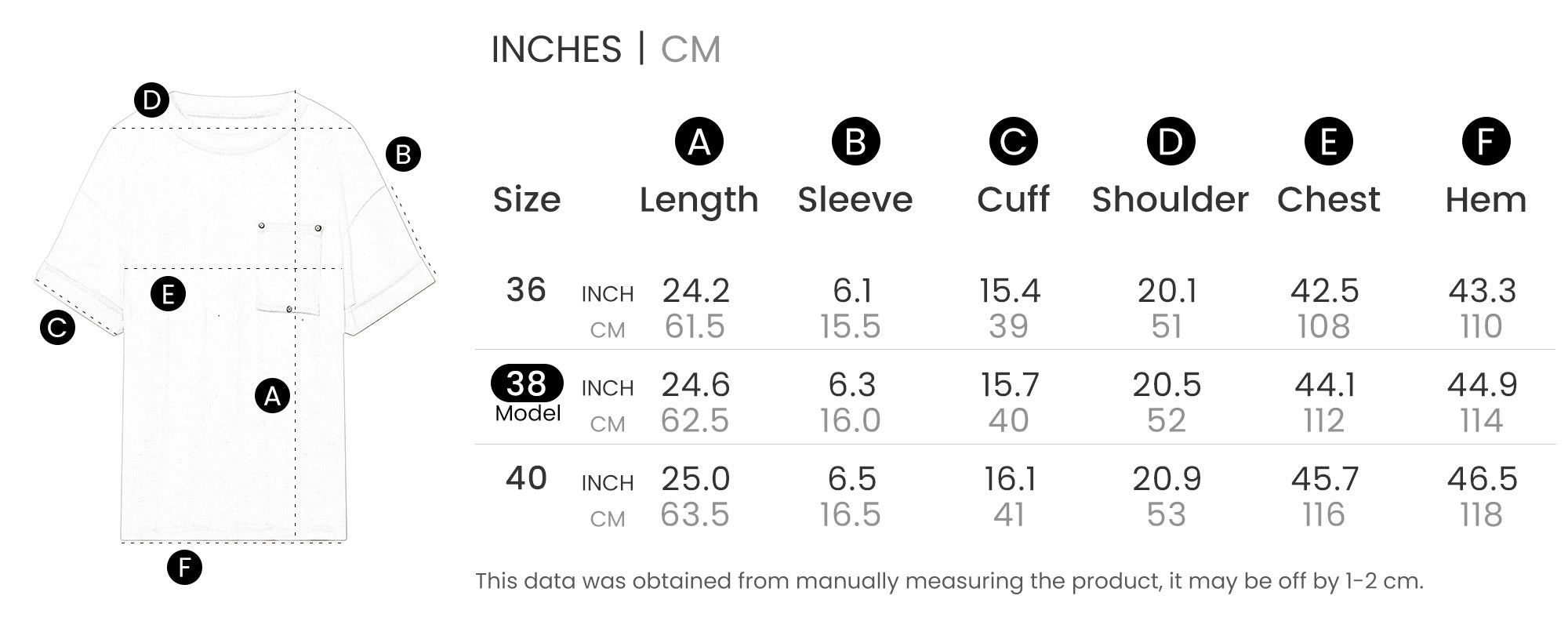The height and width of the screenshot is (632, 1568).
Task: Click the D badge above Shoulder column
Action: click(x=1171, y=142)
